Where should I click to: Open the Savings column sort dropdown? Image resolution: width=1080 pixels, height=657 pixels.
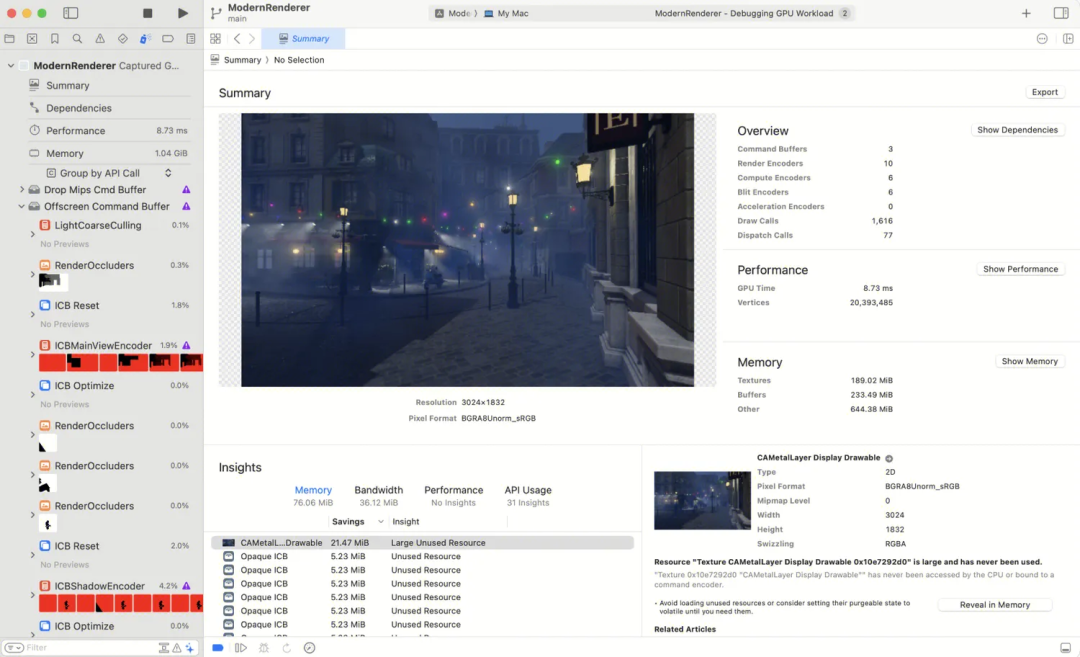[x=380, y=522]
